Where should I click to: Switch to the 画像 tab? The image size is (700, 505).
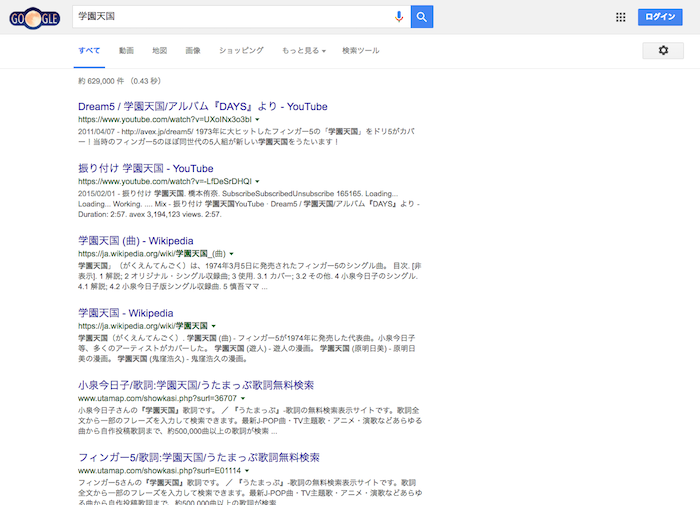[x=193, y=50]
